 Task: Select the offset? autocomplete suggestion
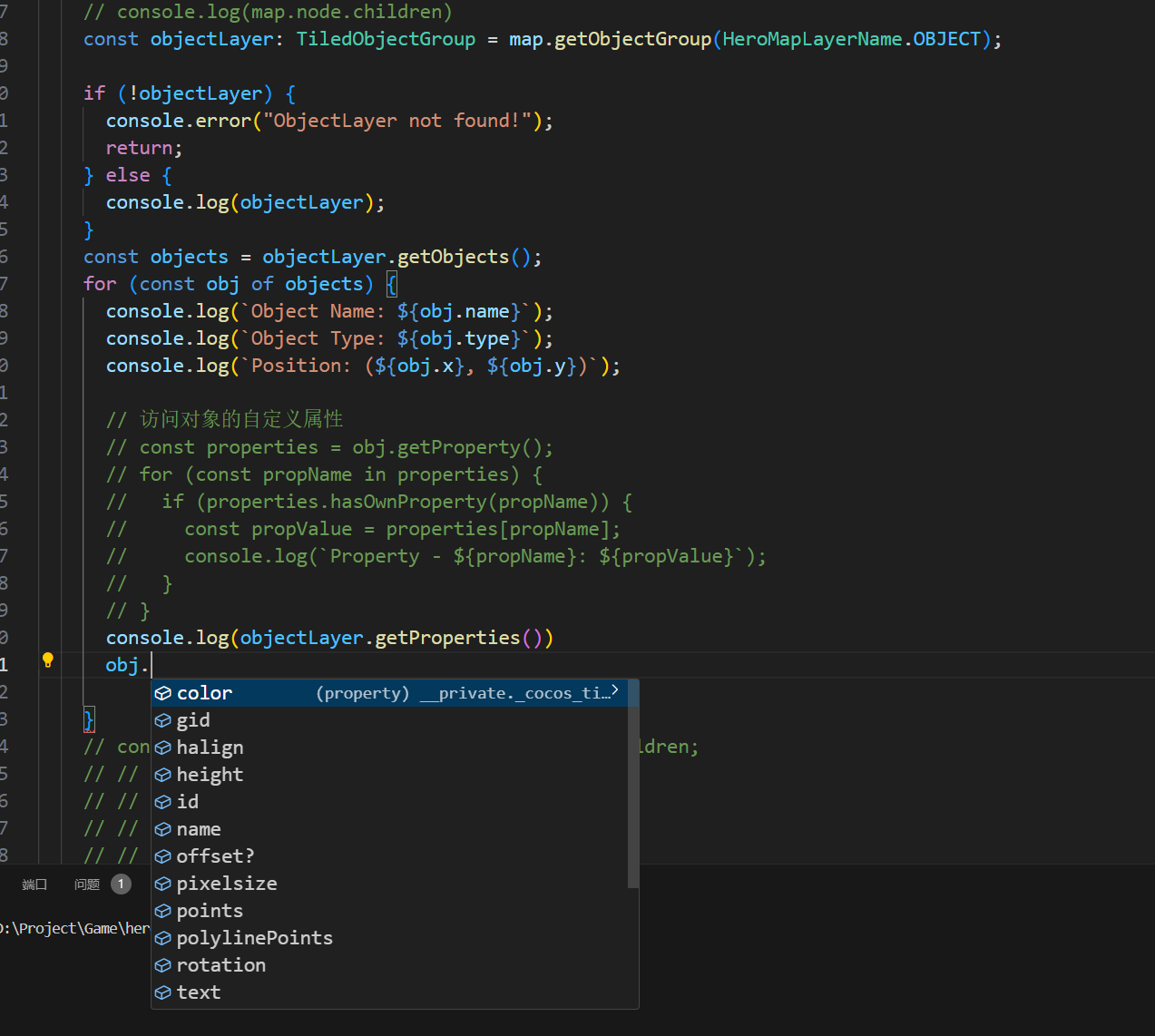coord(389,856)
